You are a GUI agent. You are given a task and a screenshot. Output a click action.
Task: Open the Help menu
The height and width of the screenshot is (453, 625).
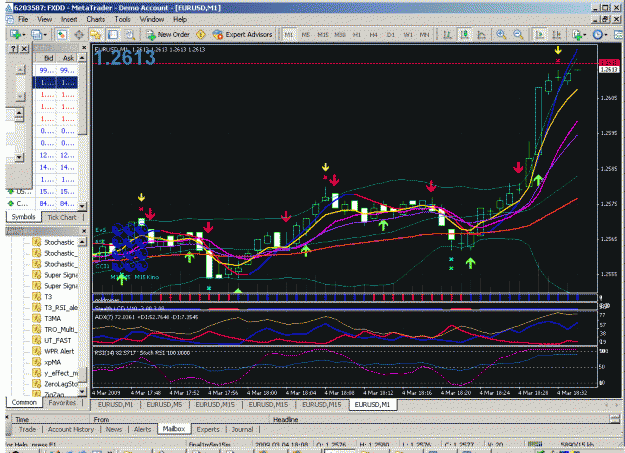click(180, 19)
